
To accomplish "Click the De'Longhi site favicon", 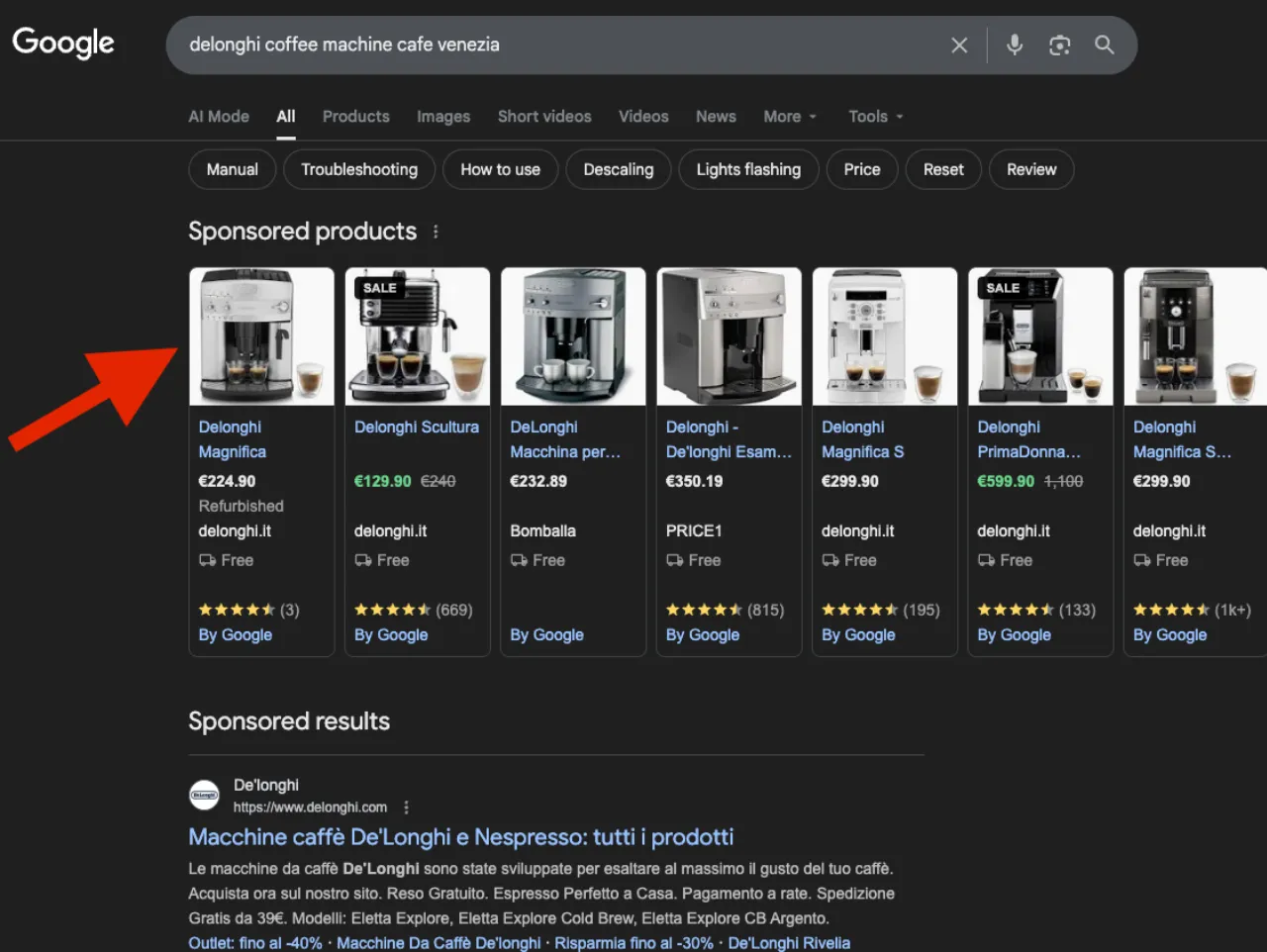I will tap(204, 795).
